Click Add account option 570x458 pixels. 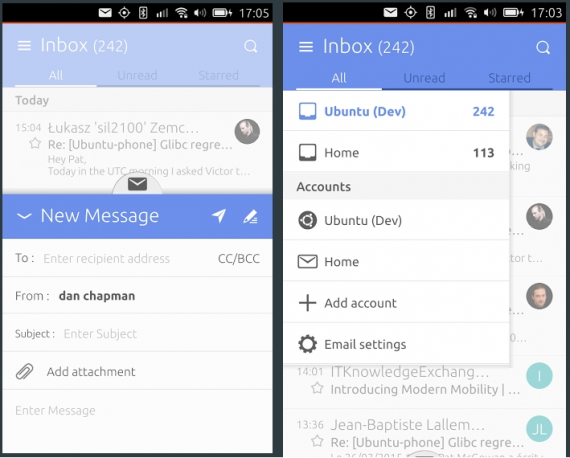(x=396, y=303)
